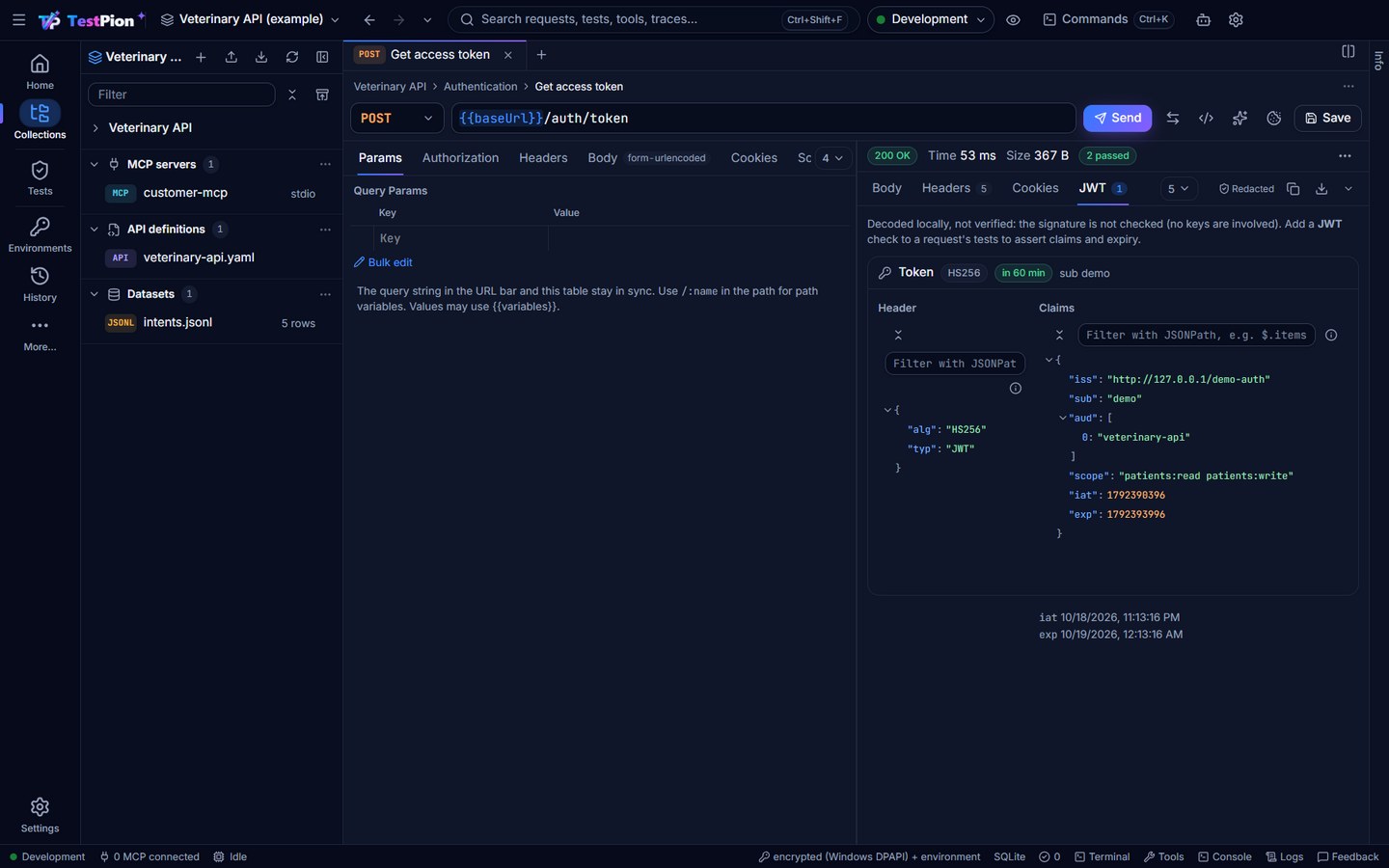The image size is (1389, 868).
Task: Collapse the Datasets section
Action: (x=95, y=294)
